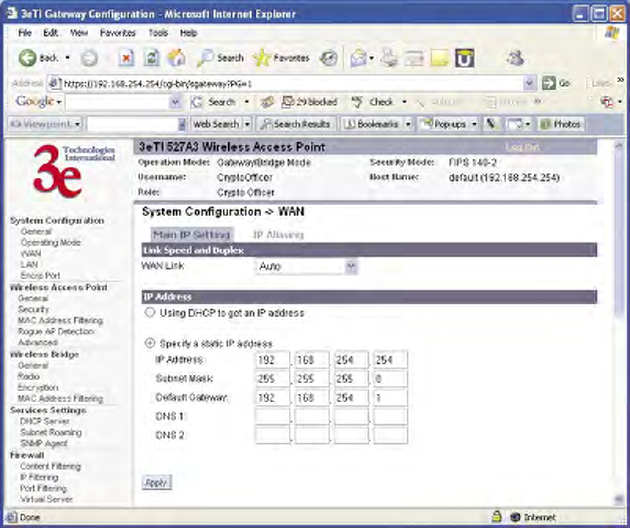Click the last Default Gateway octet field

pos(390,397)
